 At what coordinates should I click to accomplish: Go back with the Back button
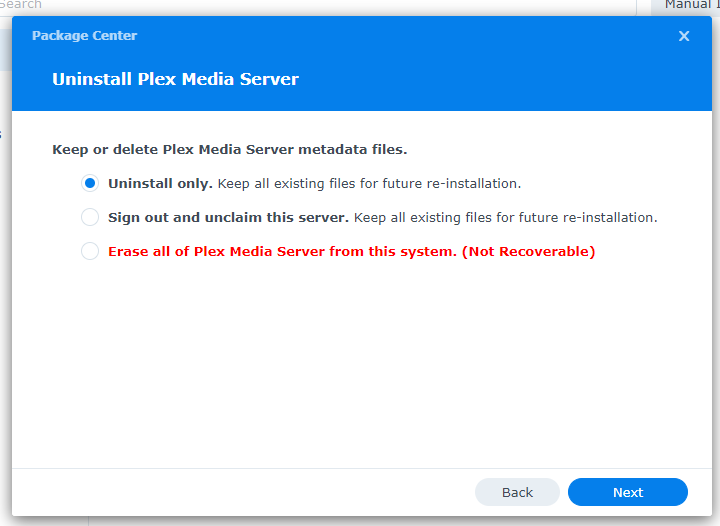(517, 492)
